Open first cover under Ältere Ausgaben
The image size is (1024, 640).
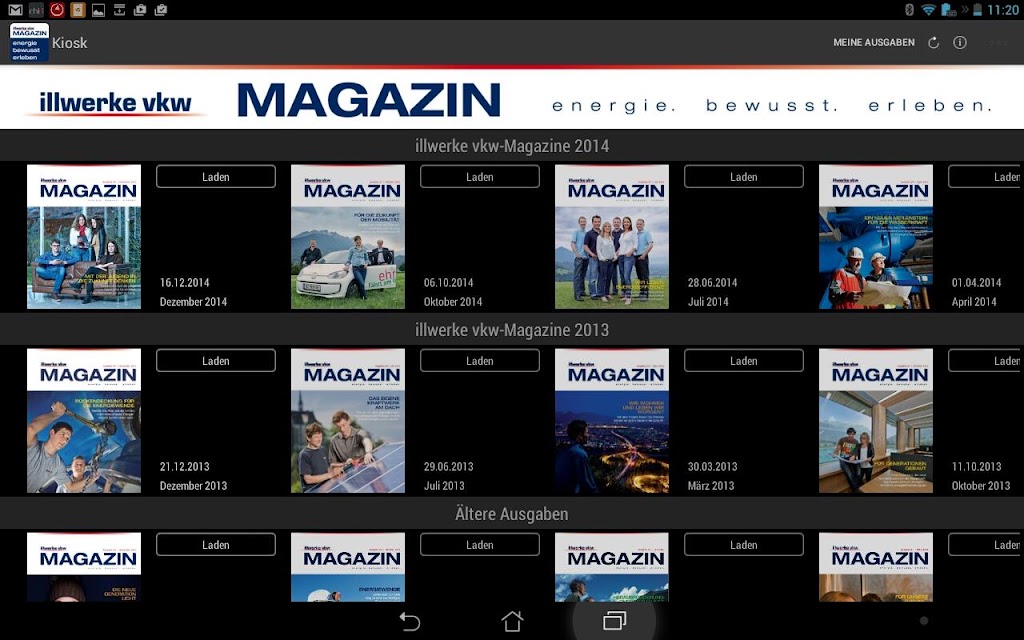coord(84,567)
